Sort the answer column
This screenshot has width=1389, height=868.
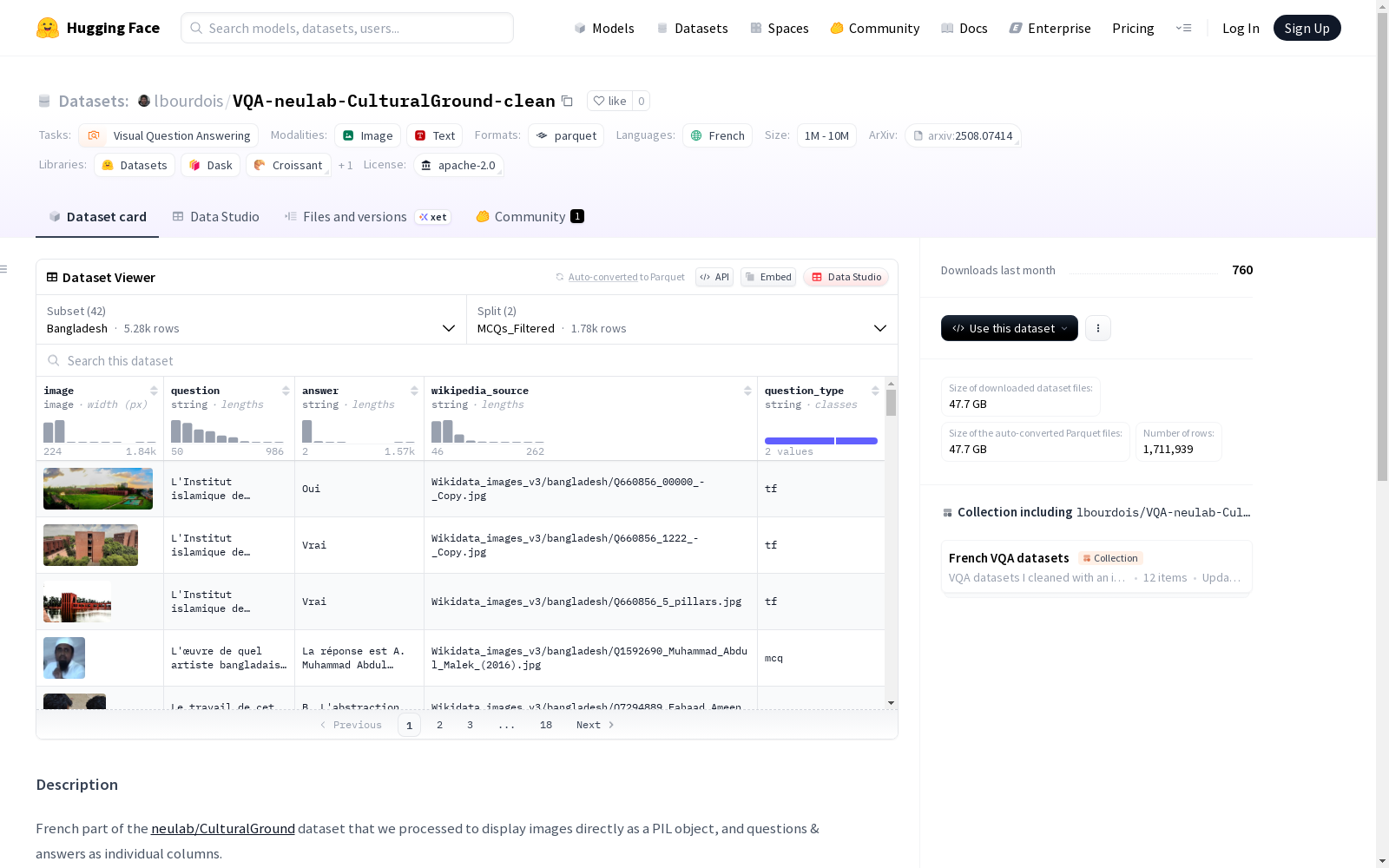click(414, 391)
